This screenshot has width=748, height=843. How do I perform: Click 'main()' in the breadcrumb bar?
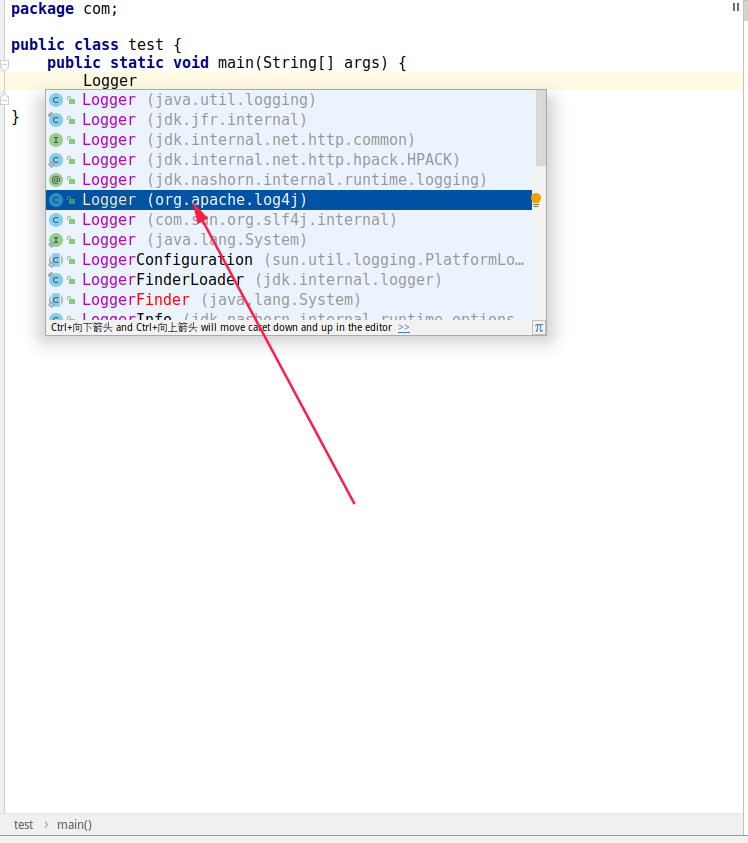[74, 825]
